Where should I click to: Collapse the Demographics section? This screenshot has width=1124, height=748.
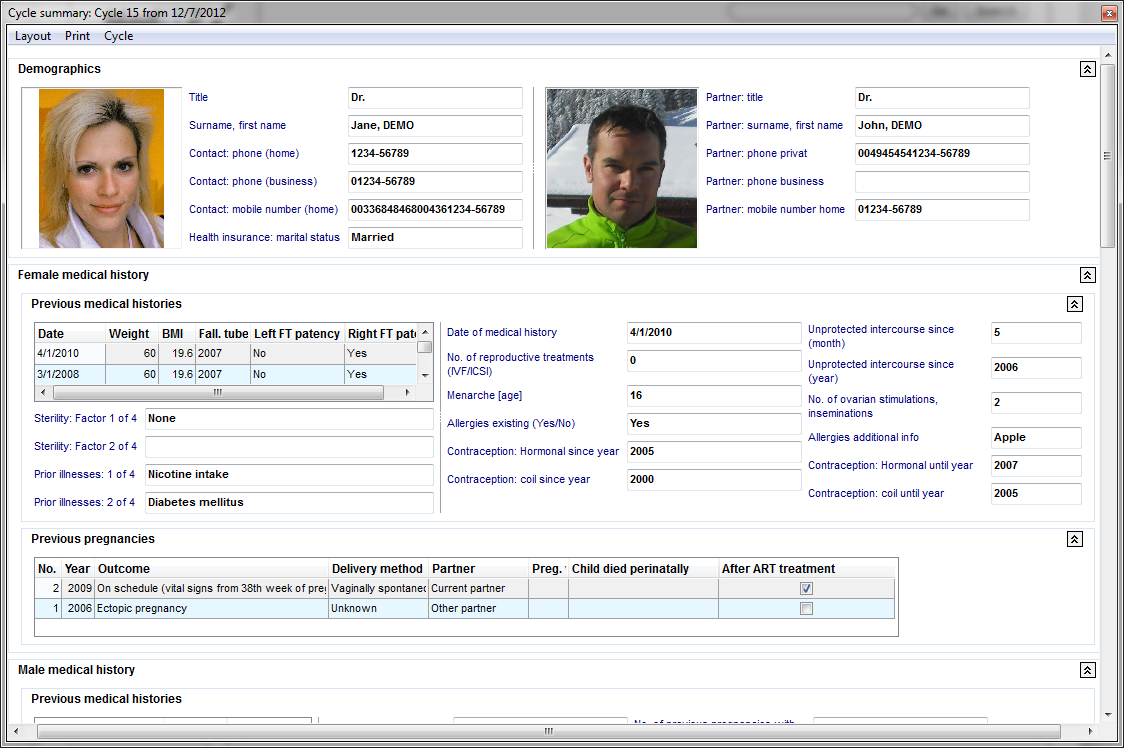(x=1087, y=69)
